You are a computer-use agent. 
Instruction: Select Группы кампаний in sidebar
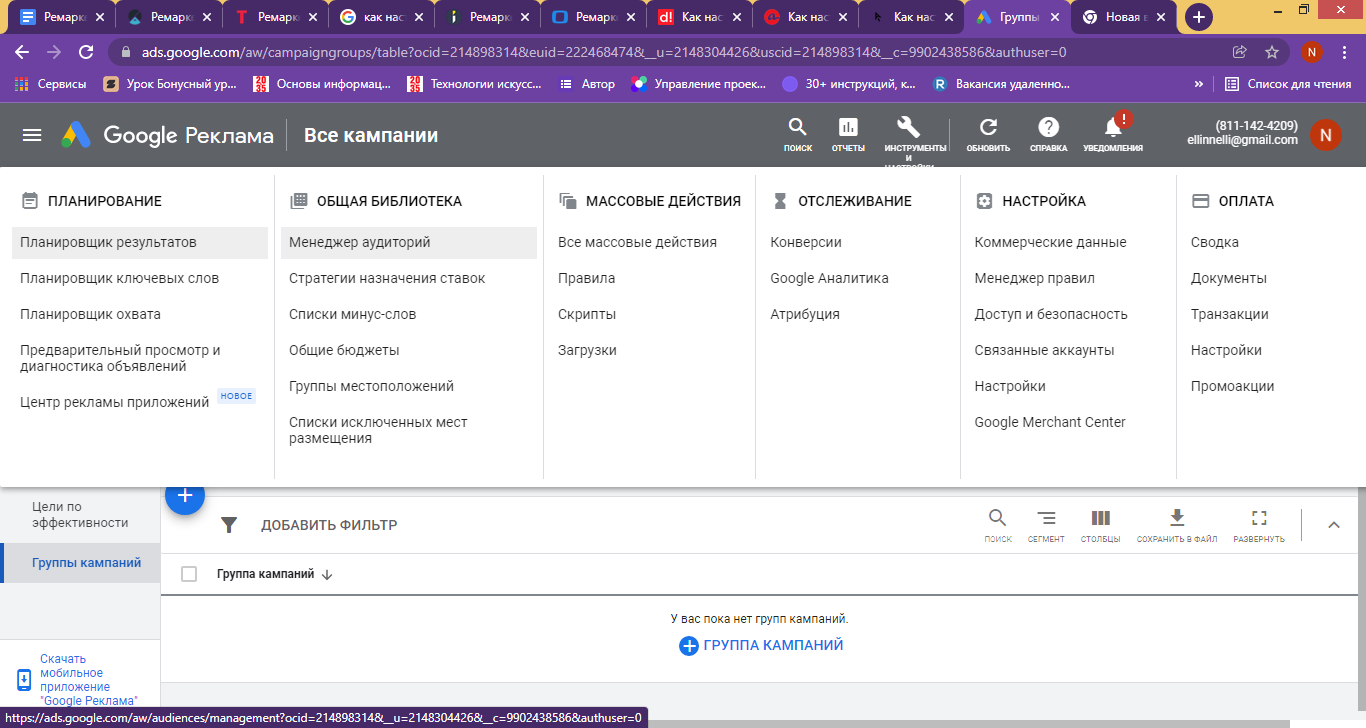[82, 562]
